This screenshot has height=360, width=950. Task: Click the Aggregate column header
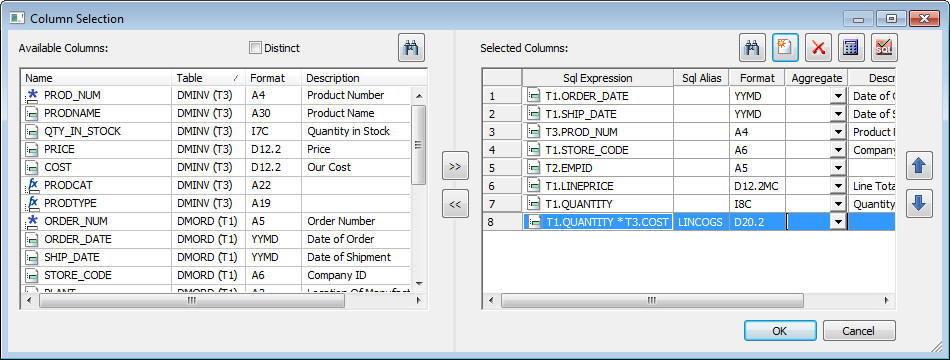click(x=817, y=78)
